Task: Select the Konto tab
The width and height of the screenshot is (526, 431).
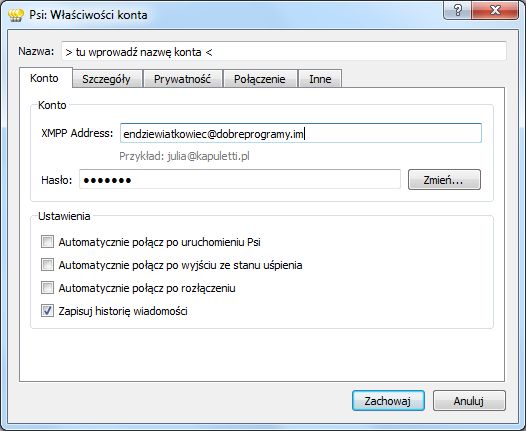Action: [46, 78]
